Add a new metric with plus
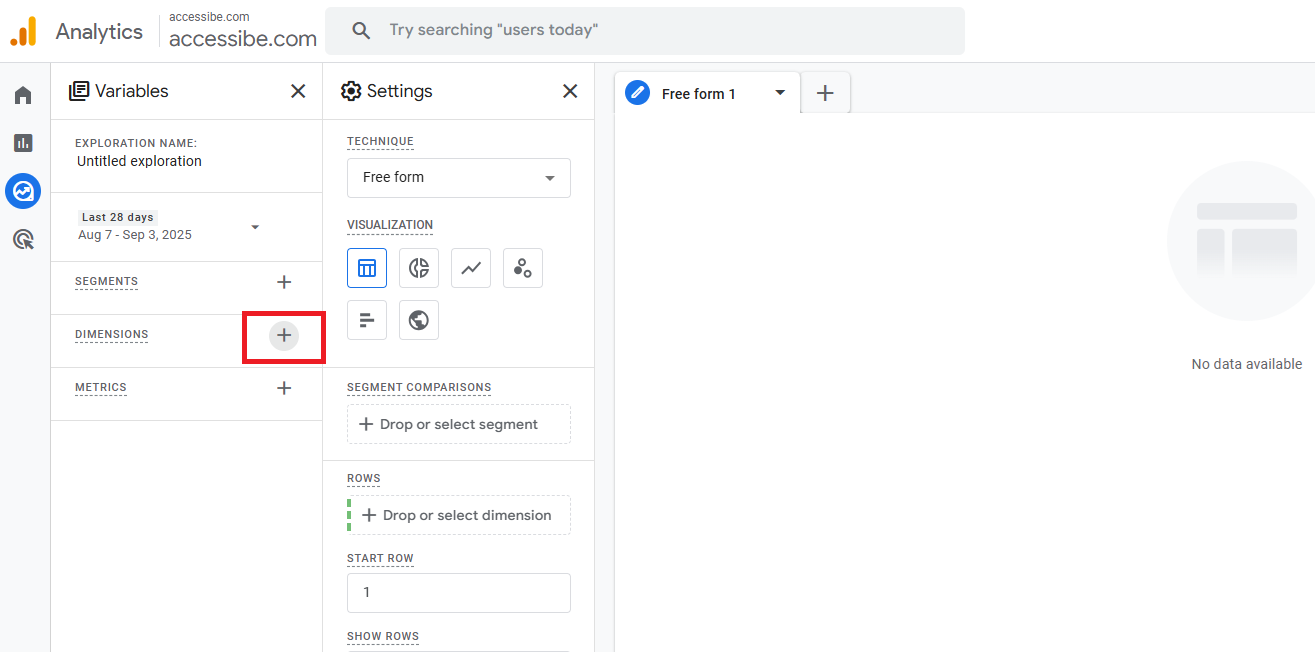 (284, 388)
